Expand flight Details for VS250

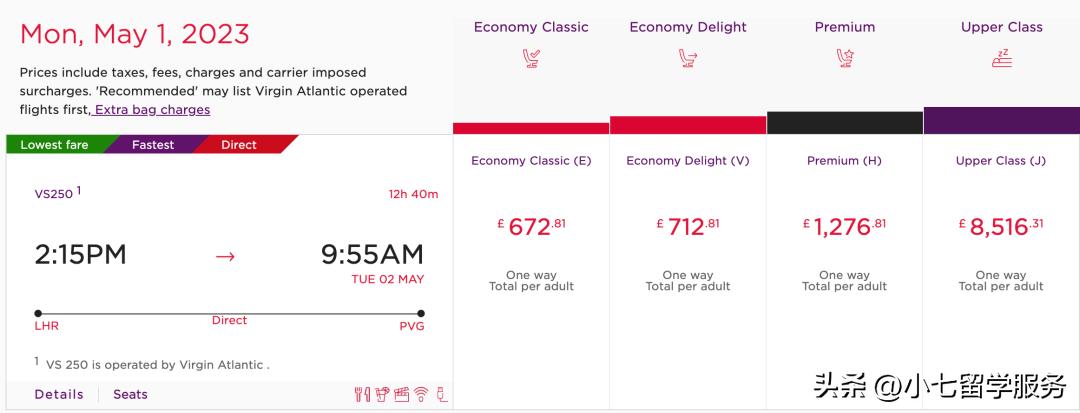[59, 394]
